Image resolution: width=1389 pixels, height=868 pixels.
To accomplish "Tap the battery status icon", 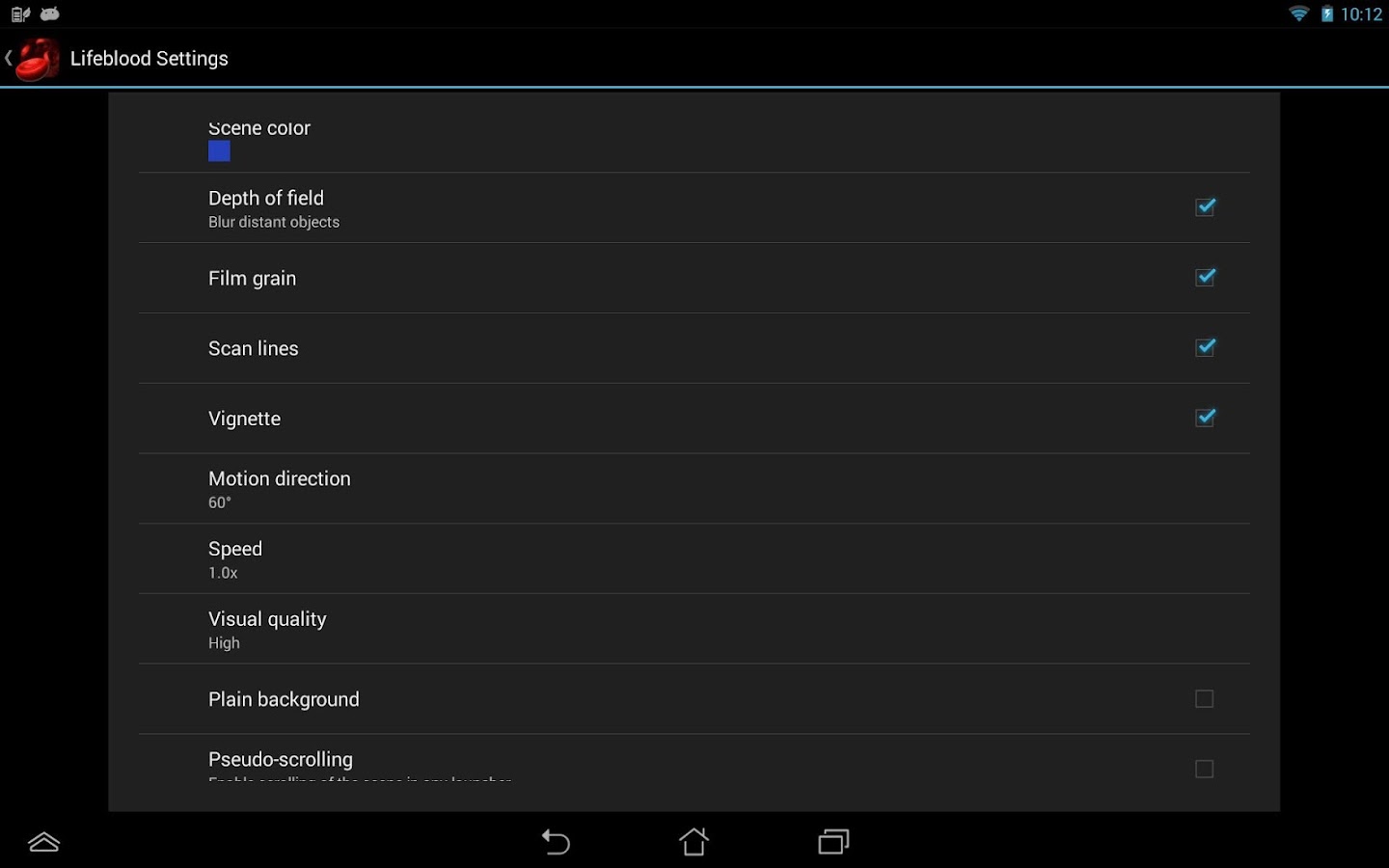I will 1327,14.
